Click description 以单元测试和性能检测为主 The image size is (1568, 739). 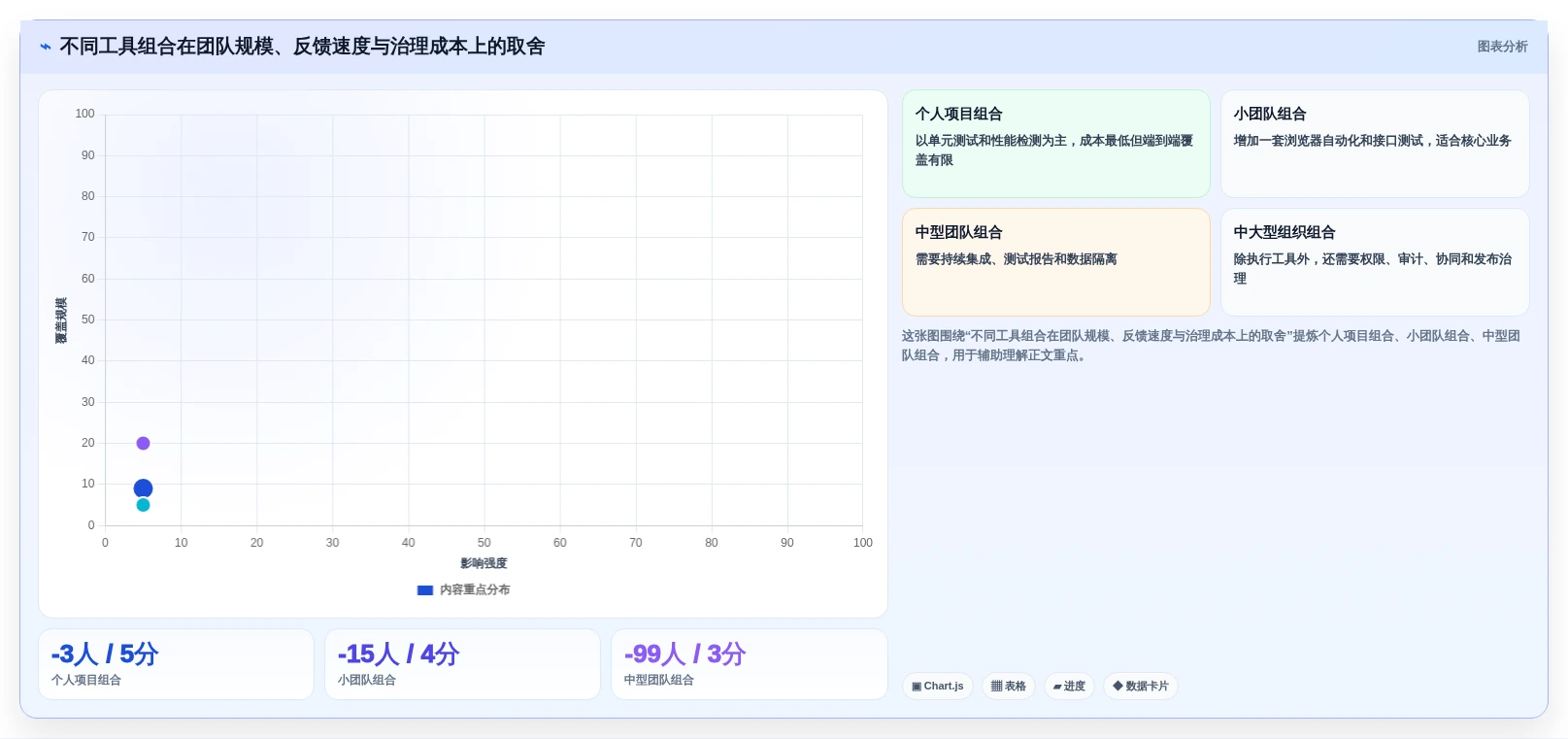(1053, 150)
